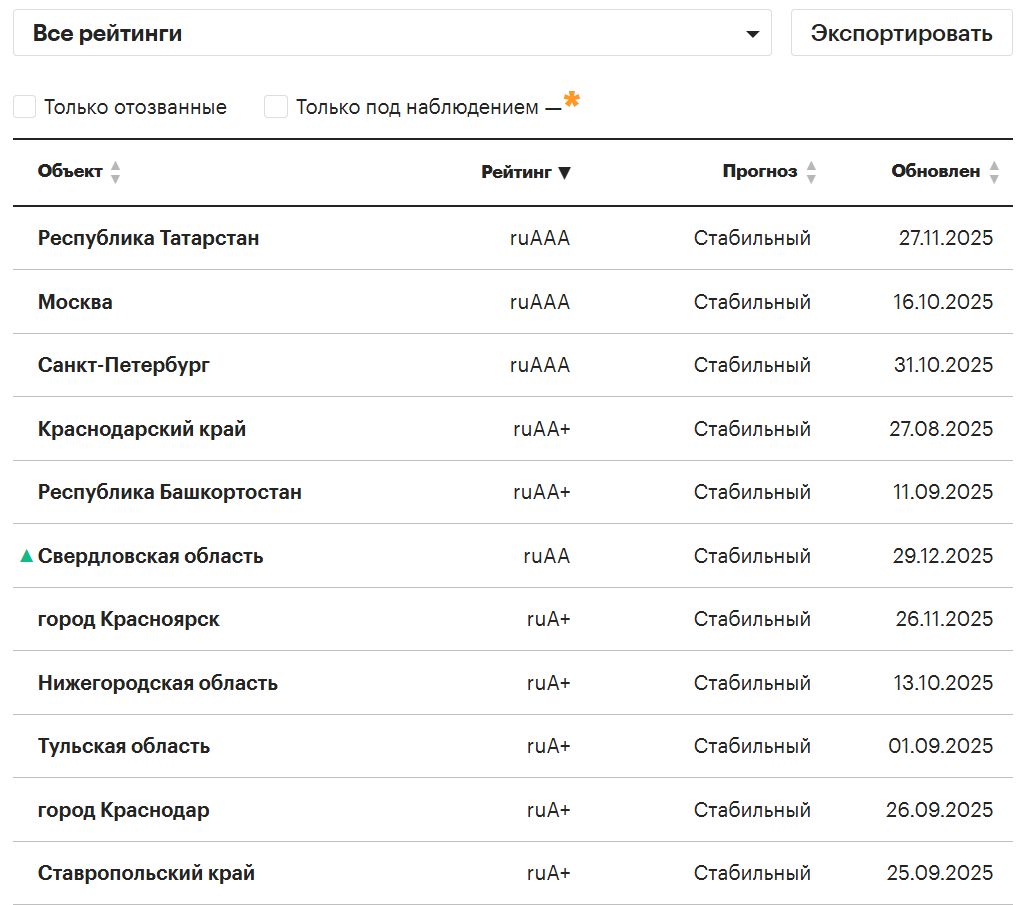Click sort arrows next to Прогноз header
The image size is (1027, 905).
click(x=811, y=172)
